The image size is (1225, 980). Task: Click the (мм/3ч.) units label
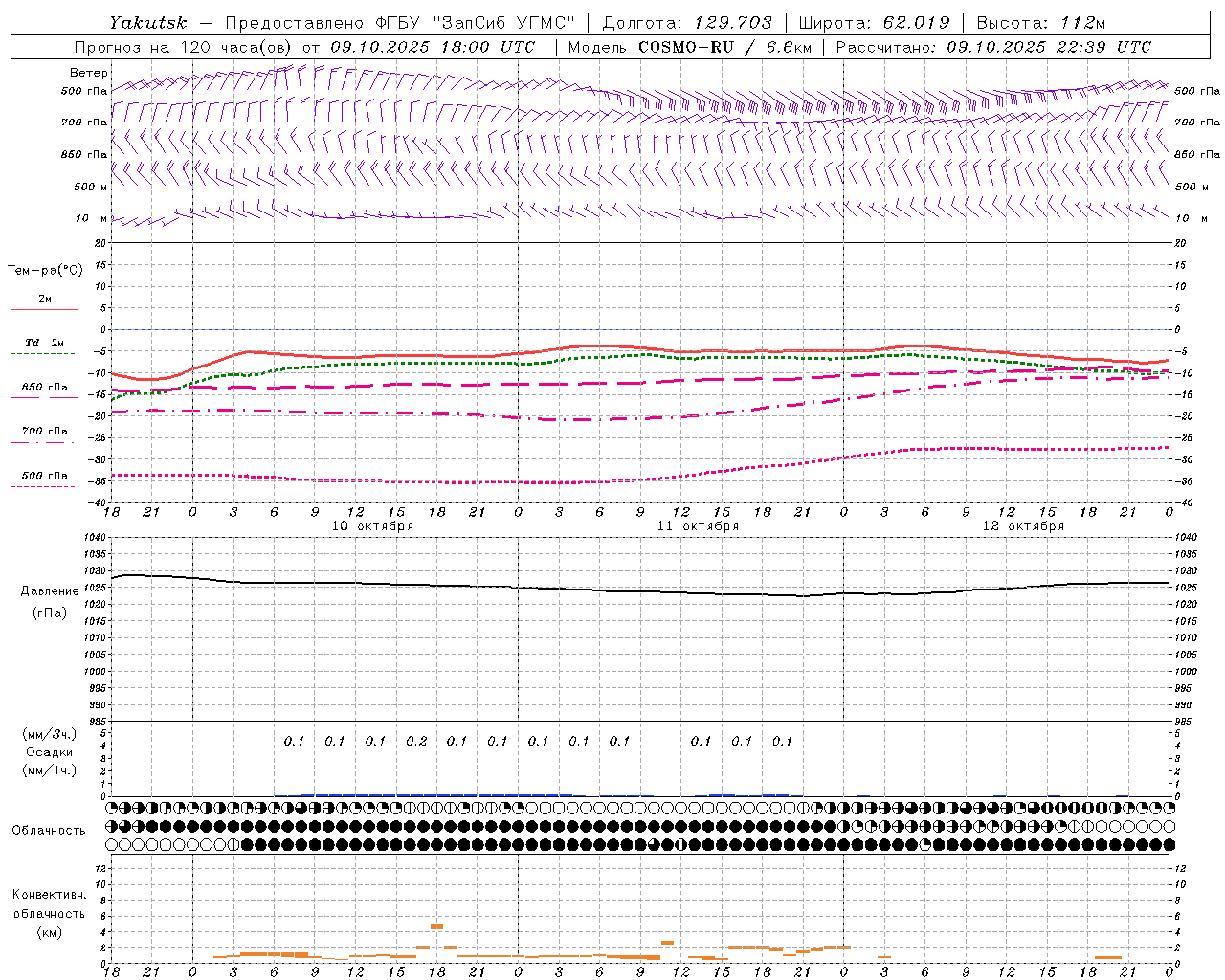click(50, 734)
